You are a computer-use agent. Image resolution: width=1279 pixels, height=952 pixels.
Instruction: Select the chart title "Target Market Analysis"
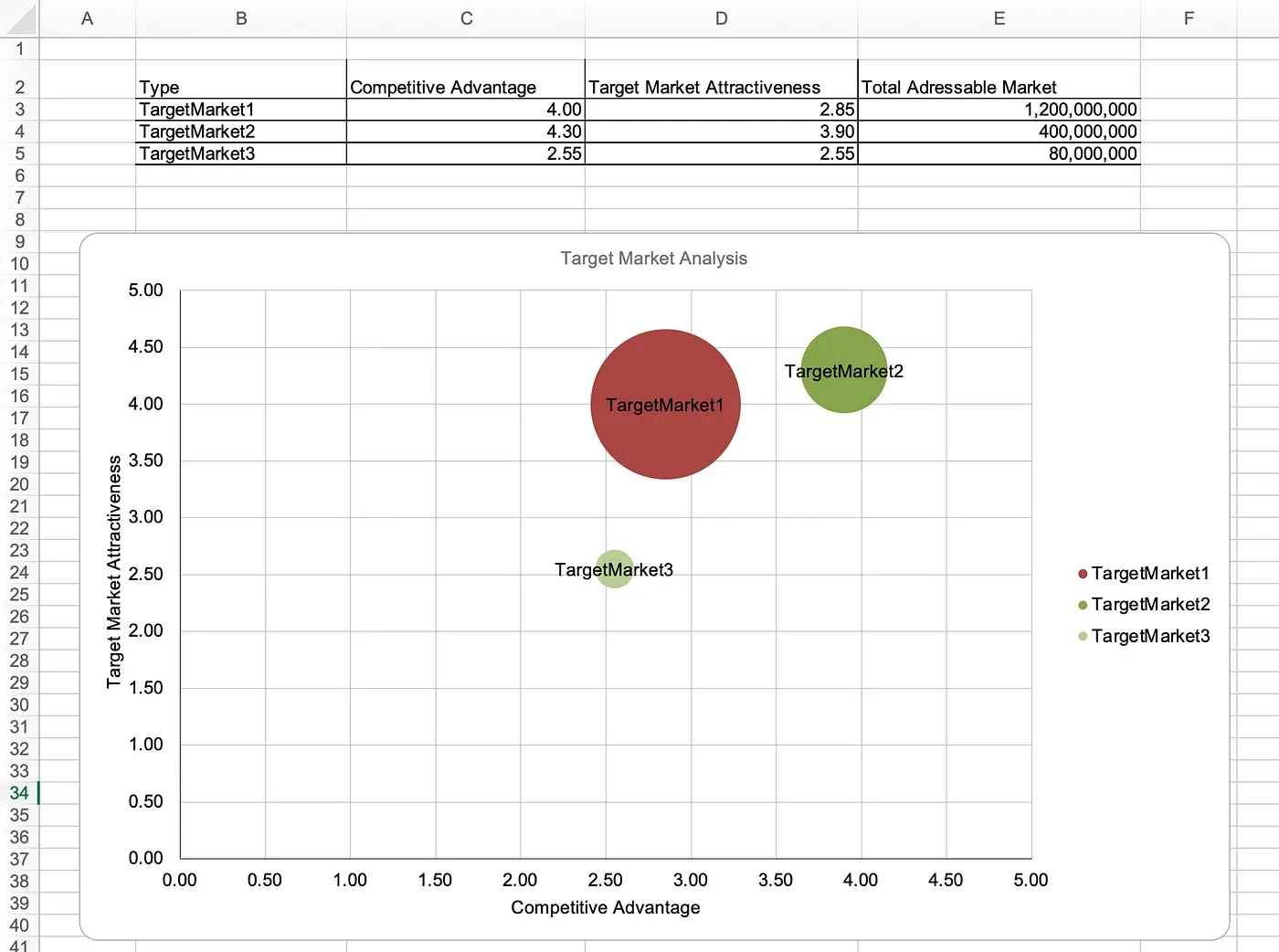[x=653, y=259]
